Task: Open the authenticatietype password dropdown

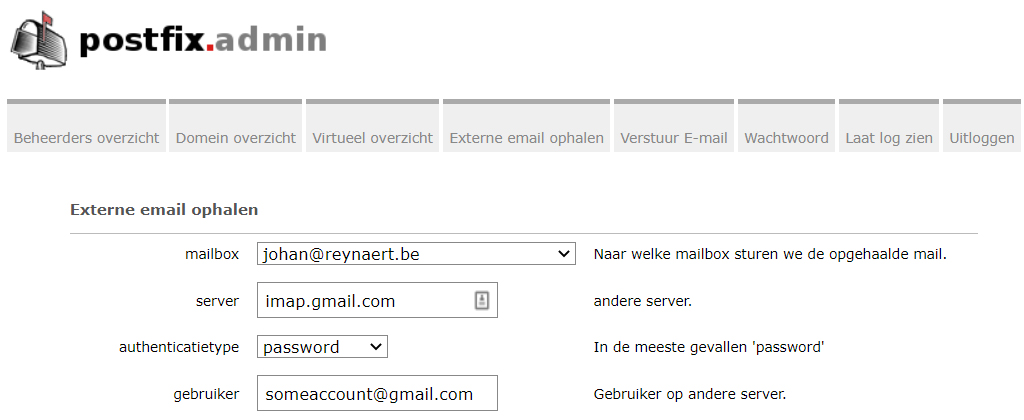Action: click(322, 347)
